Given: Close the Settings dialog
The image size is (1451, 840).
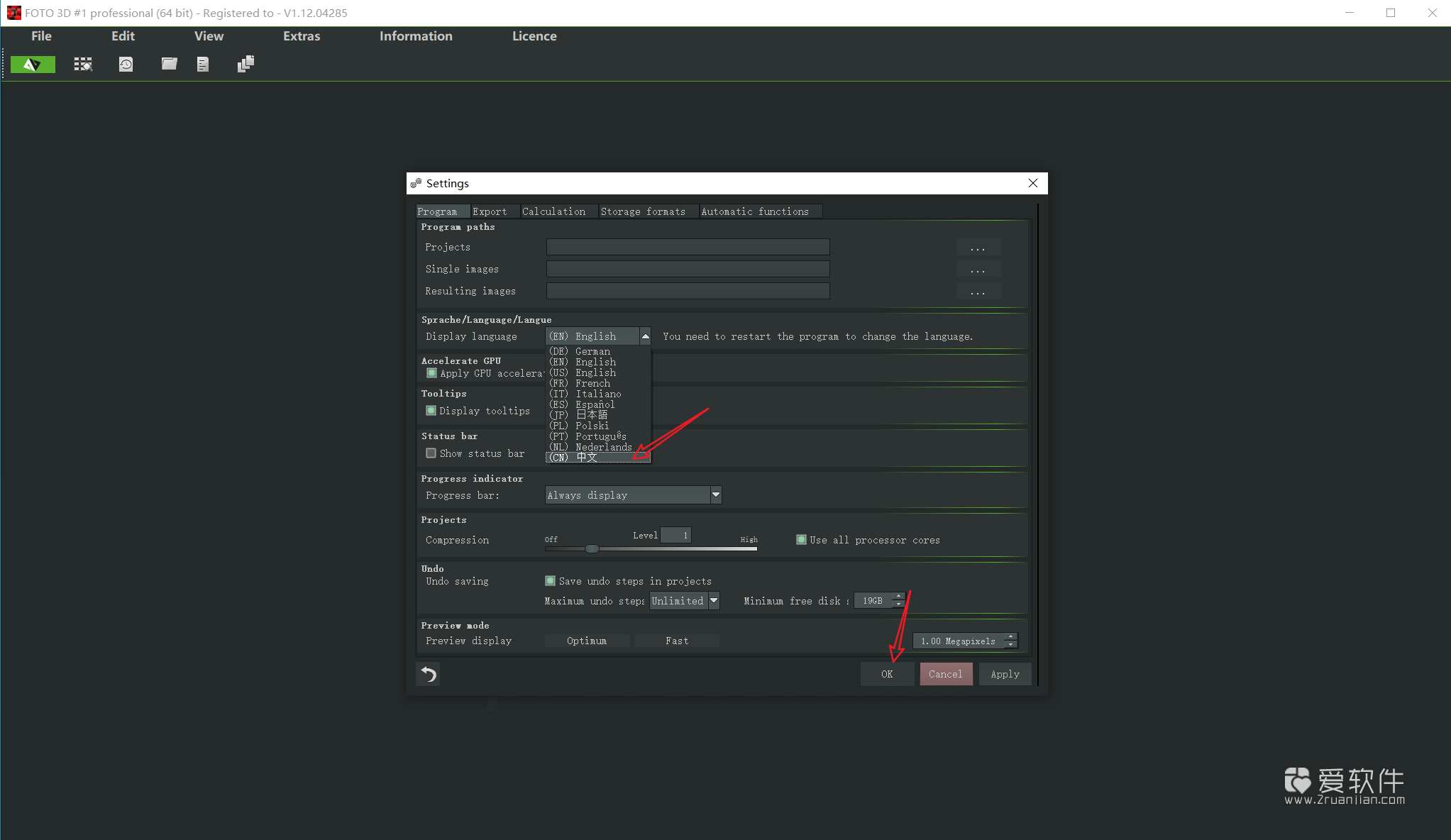Looking at the screenshot, I should click(1033, 183).
